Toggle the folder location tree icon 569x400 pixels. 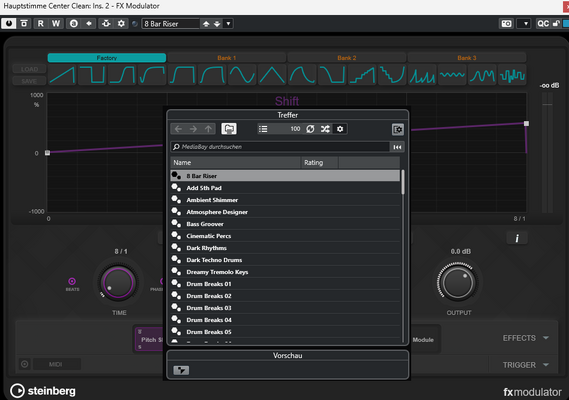click(x=229, y=129)
